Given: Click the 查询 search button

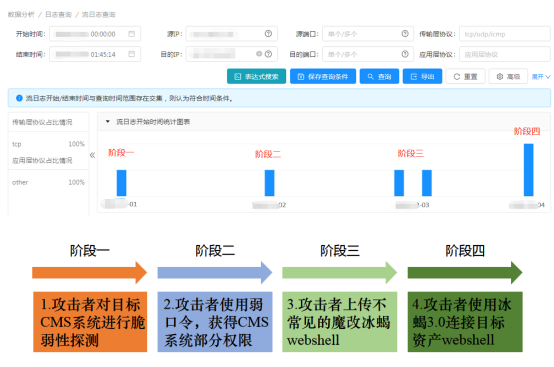Looking at the screenshot, I should [x=379, y=76].
